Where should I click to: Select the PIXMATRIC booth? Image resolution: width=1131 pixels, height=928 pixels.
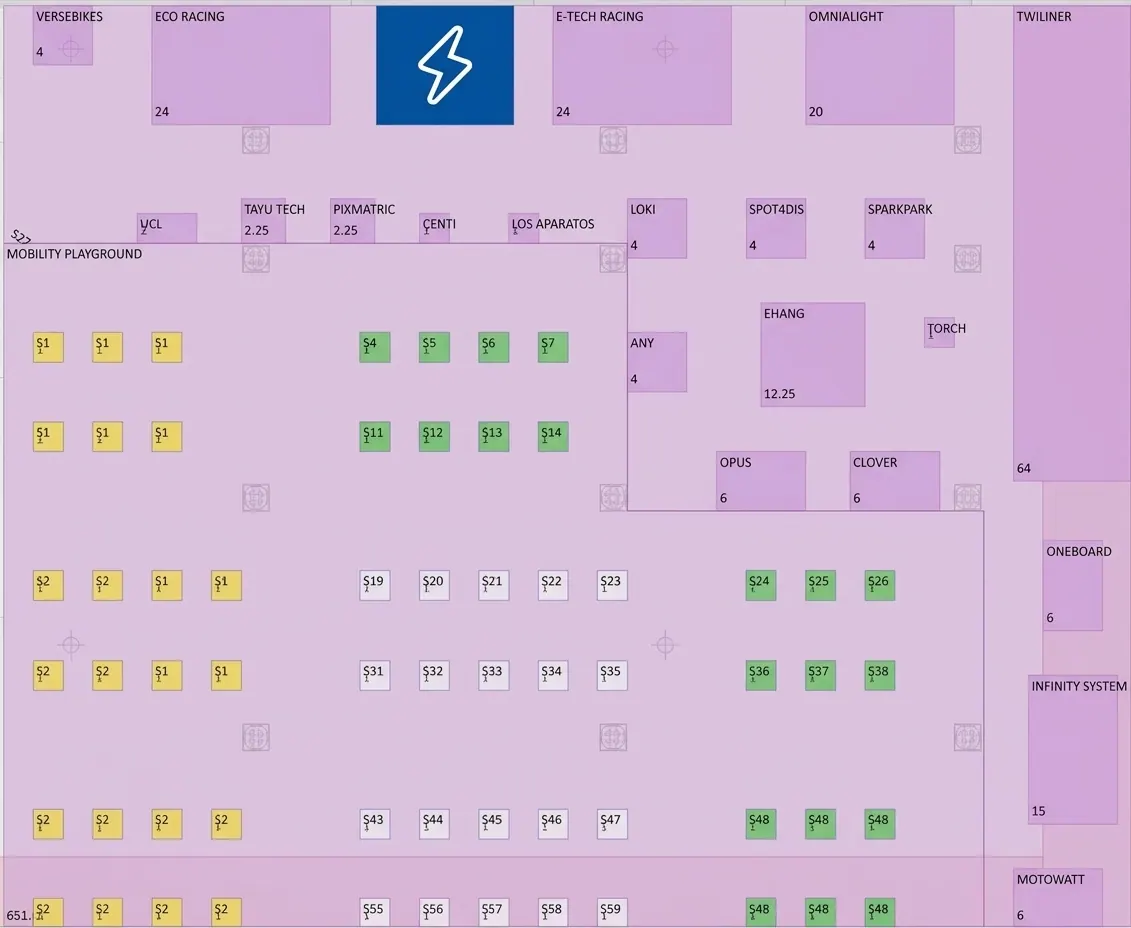coord(353,221)
